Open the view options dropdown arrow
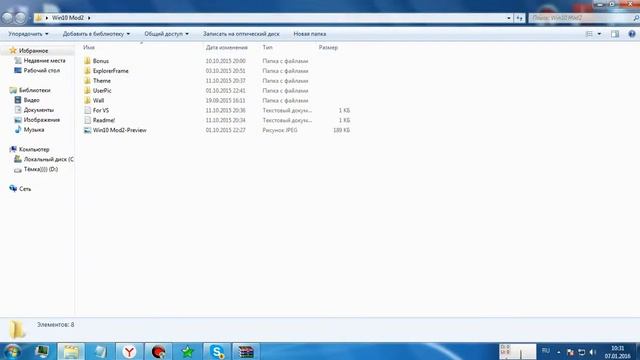Viewport: 640px width, 360px height. [599, 34]
